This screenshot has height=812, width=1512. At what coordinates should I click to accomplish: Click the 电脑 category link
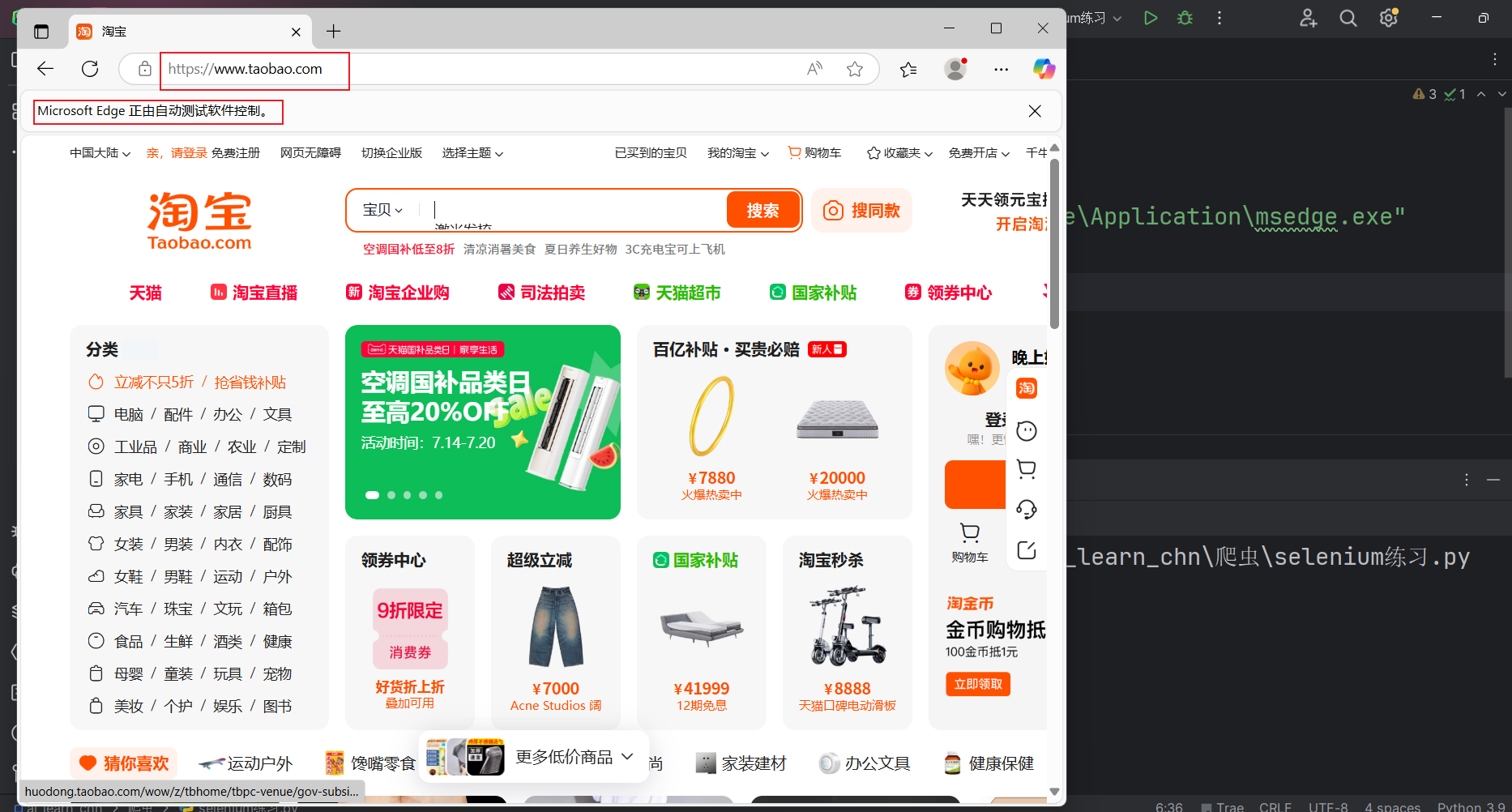129,414
